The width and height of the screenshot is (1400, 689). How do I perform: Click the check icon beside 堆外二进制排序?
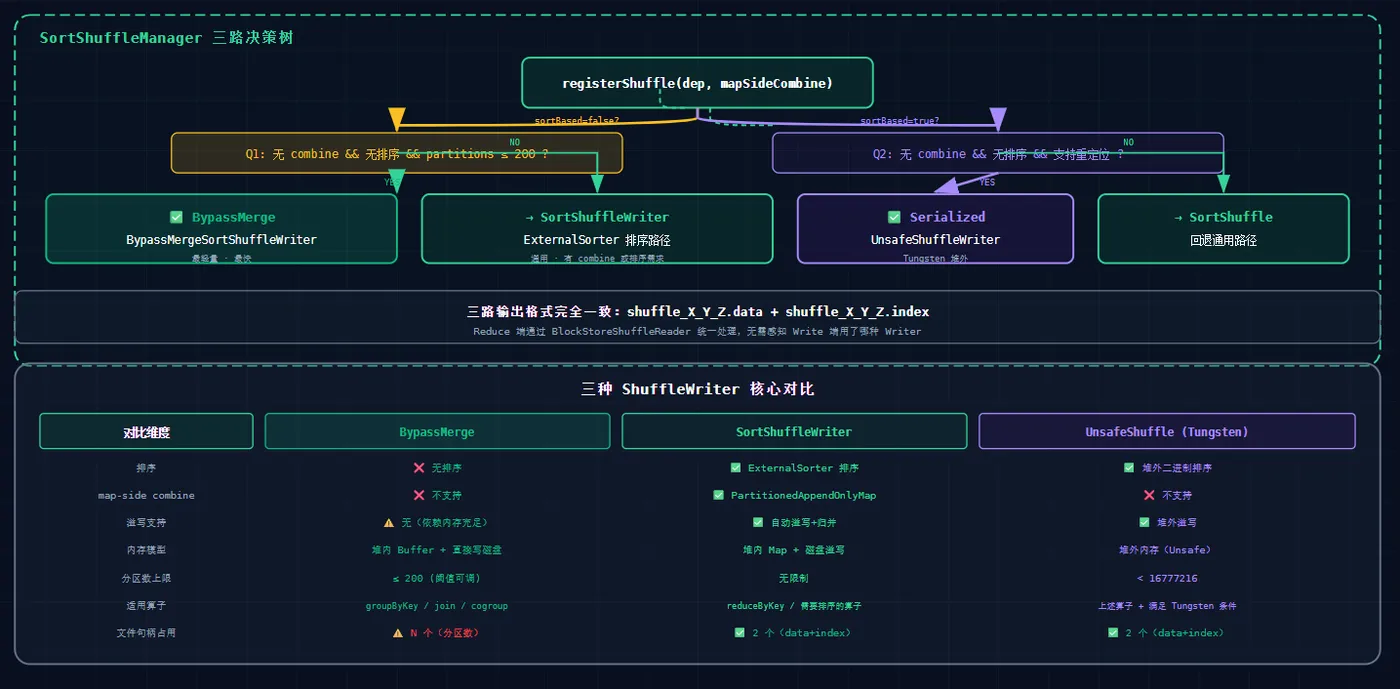(1130, 468)
